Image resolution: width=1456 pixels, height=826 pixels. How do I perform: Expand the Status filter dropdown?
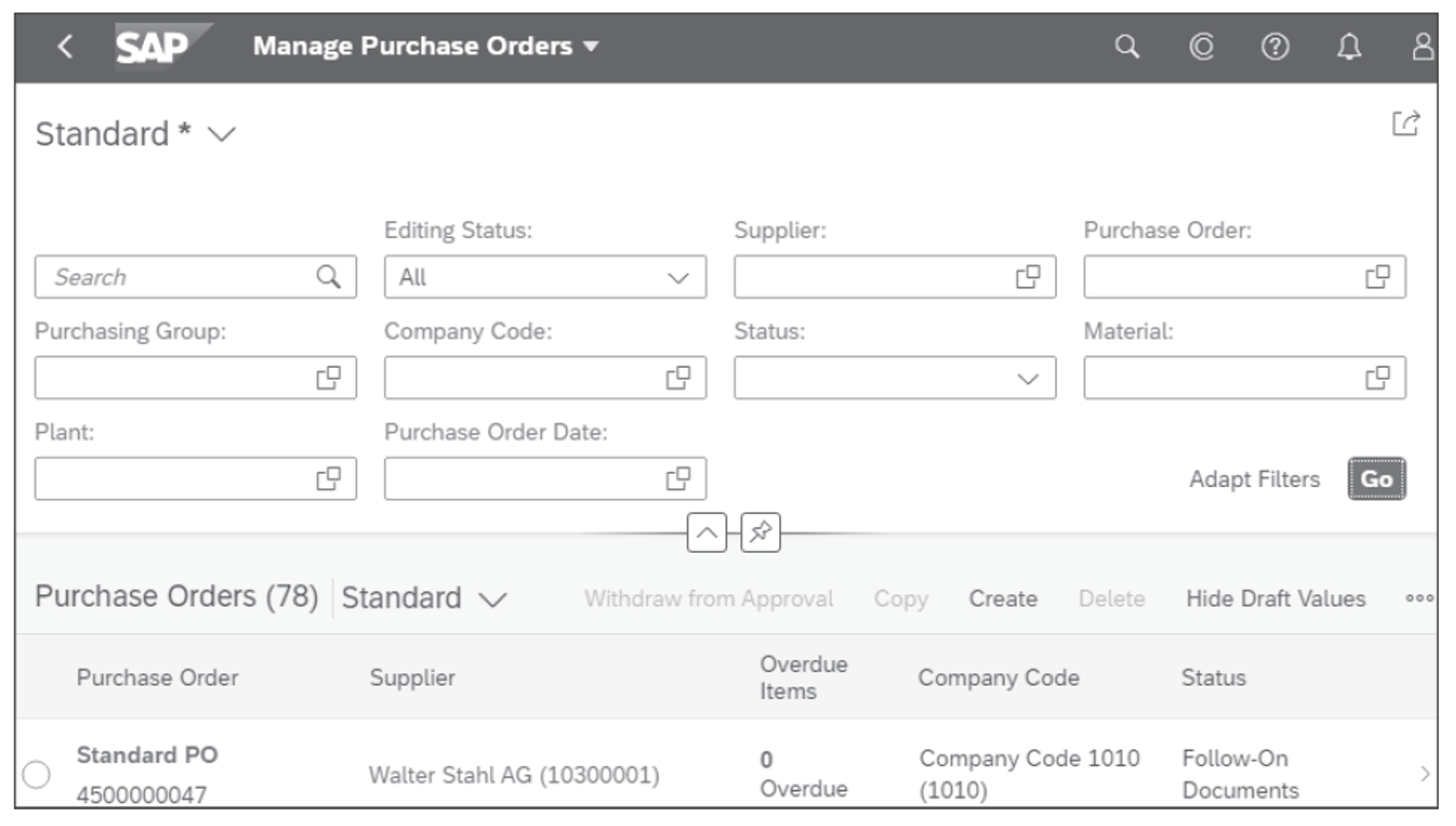[x=1027, y=377]
